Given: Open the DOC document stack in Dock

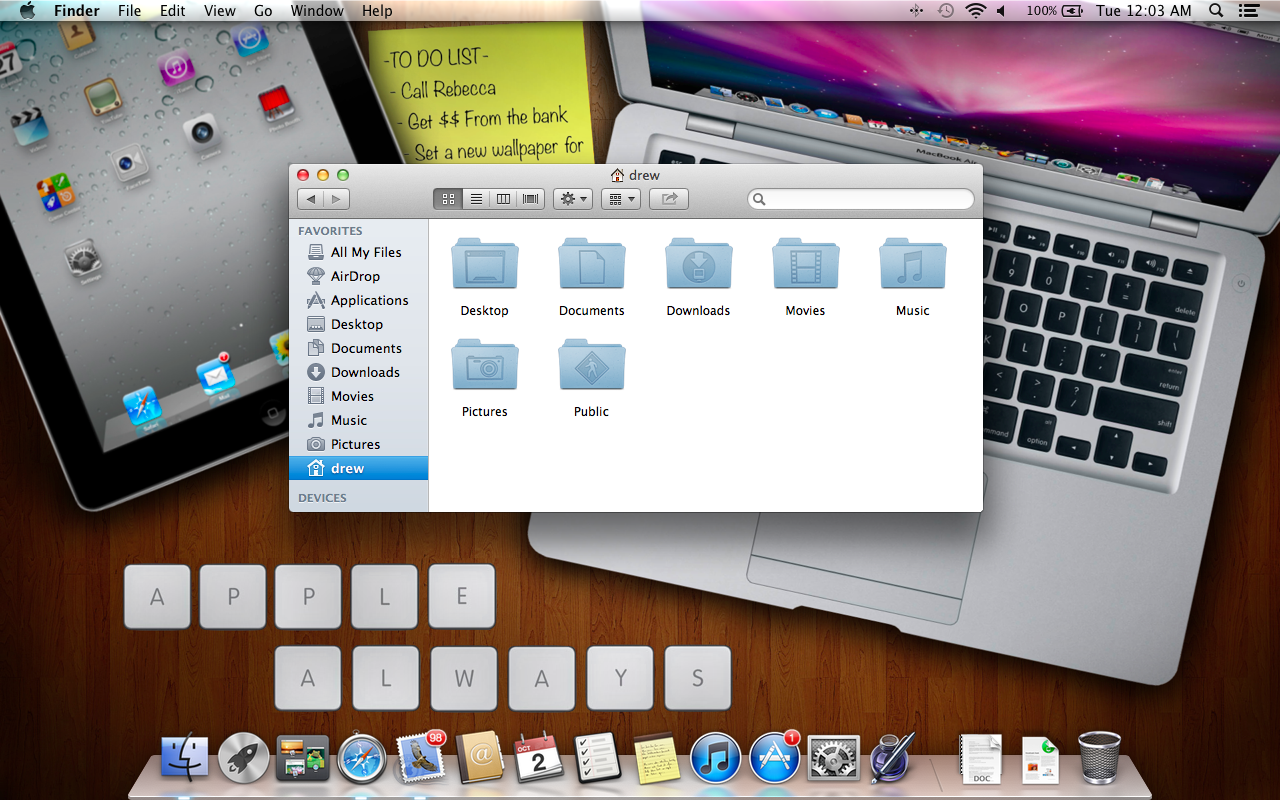Looking at the screenshot, I should pyautogui.click(x=981, y=758).
